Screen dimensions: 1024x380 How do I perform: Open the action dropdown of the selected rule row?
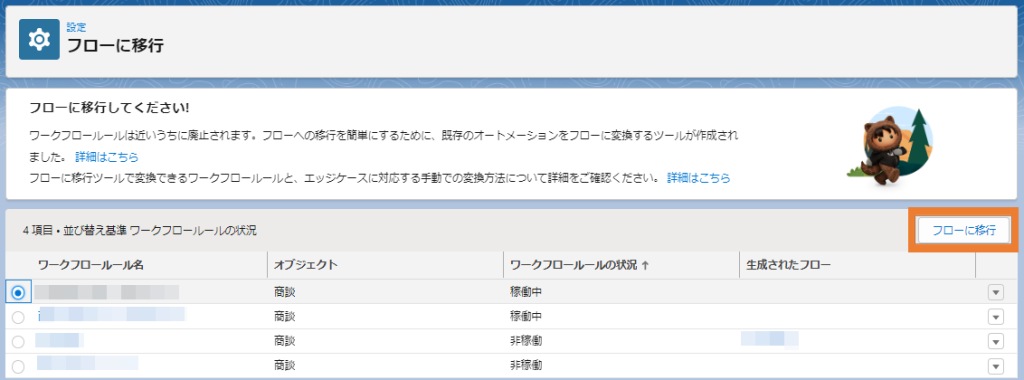point(995,293)
